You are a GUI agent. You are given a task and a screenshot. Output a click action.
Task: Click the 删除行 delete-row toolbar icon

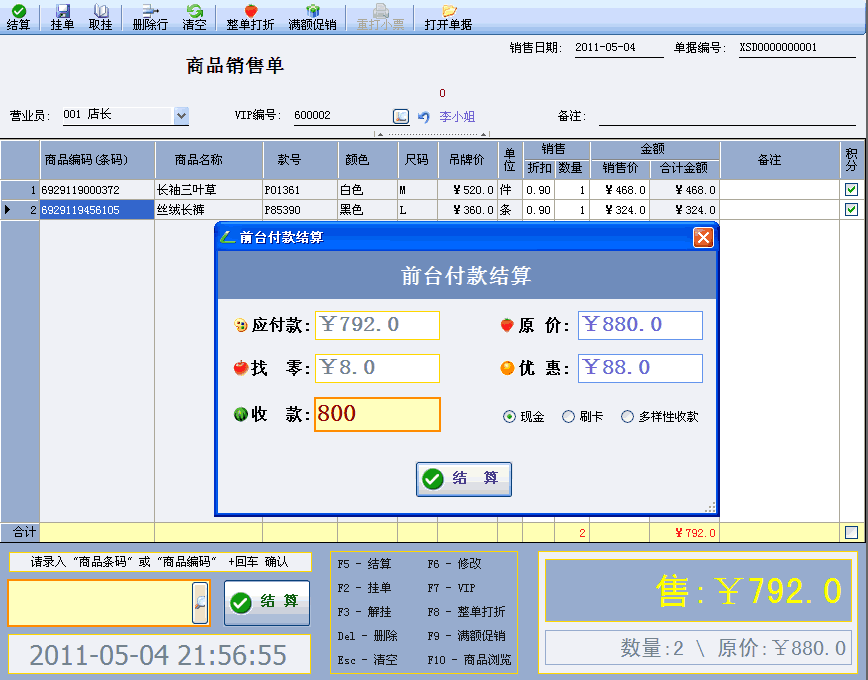click(150, 17)
